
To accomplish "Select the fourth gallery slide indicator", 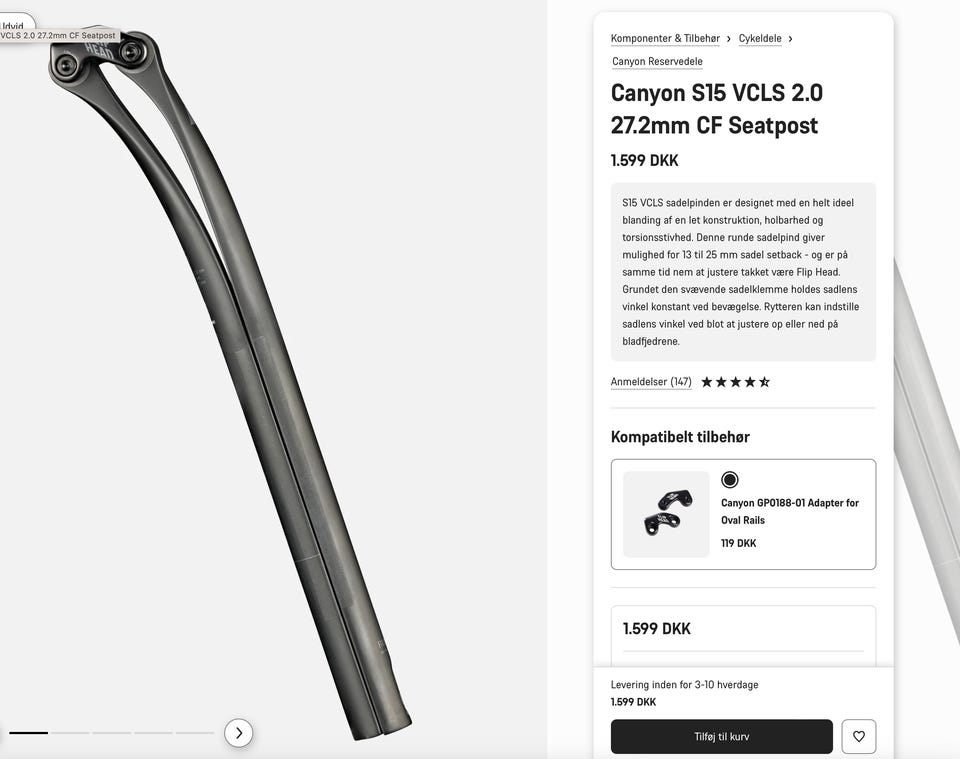I will click(x=153, y=733).
